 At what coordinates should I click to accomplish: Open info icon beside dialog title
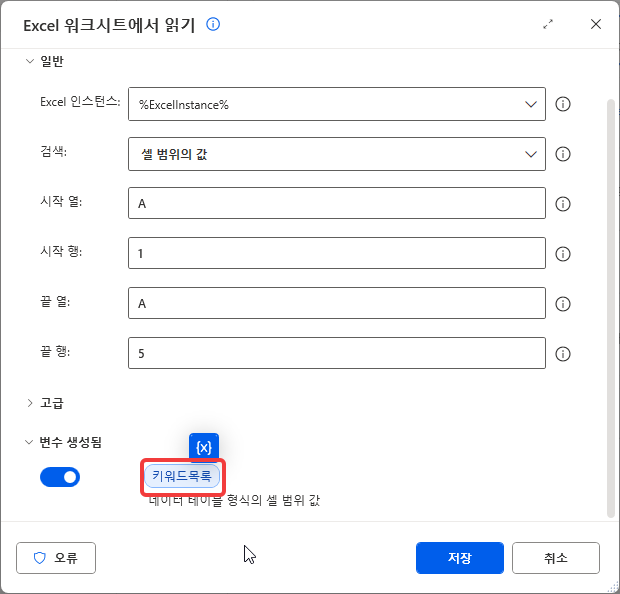pos(213,25)
